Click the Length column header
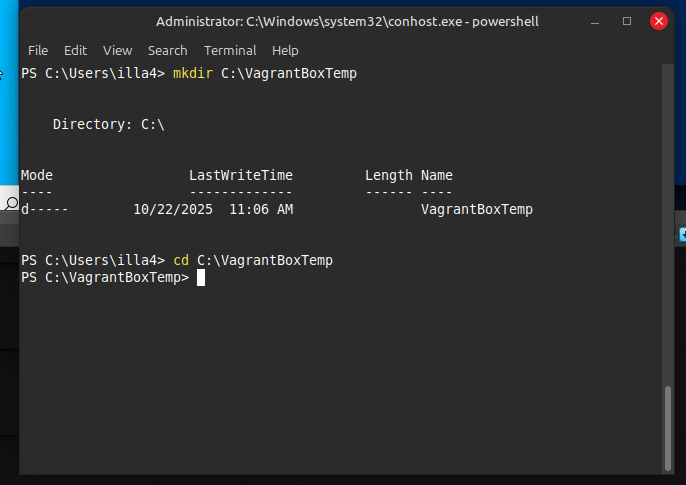 coord(388,175)
